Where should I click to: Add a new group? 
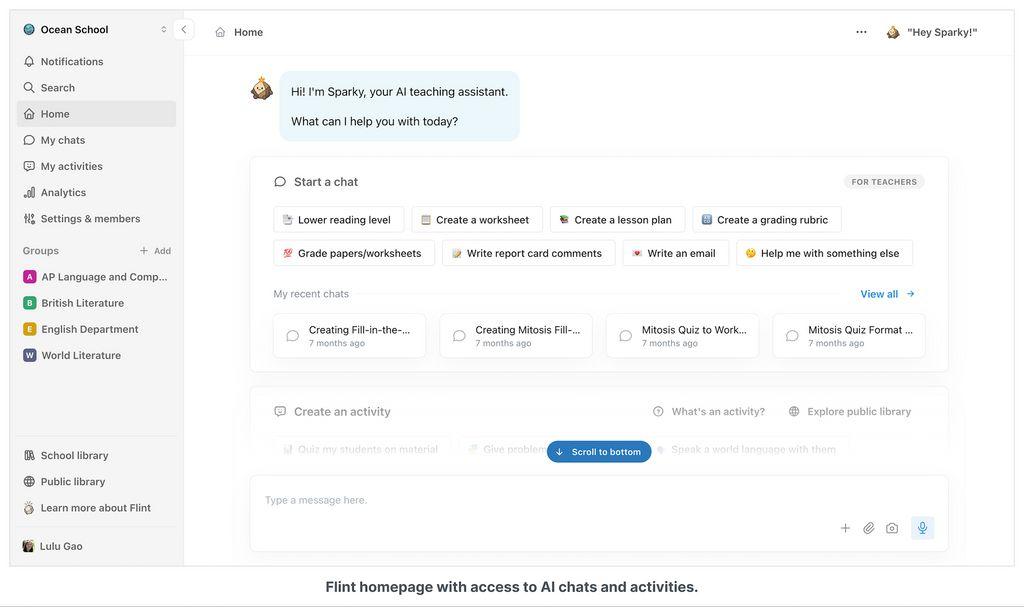[x=155, y=251]
